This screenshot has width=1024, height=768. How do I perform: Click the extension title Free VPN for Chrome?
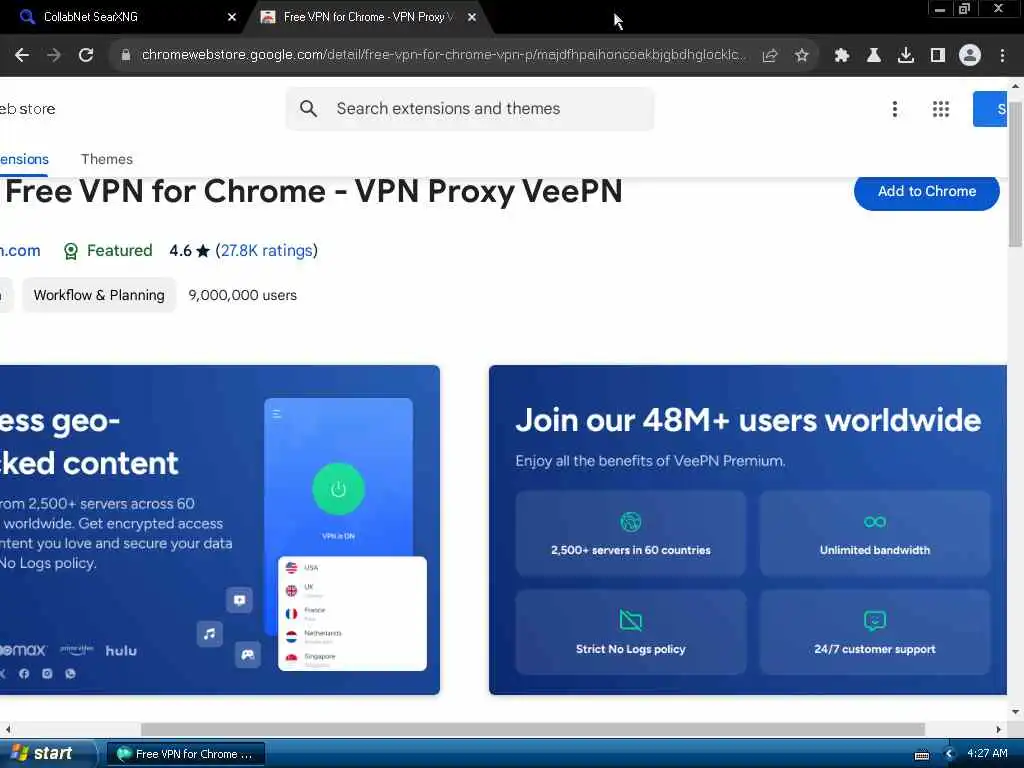point(313,192)
